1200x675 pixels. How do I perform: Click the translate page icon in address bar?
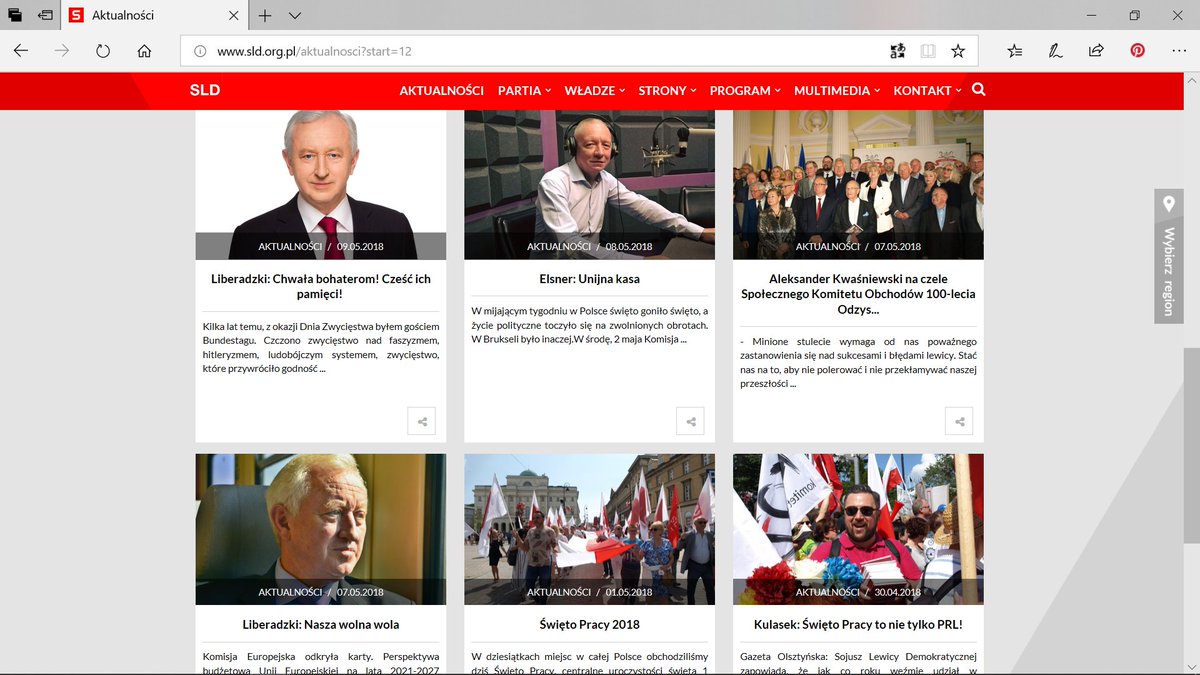coord(897,51)
